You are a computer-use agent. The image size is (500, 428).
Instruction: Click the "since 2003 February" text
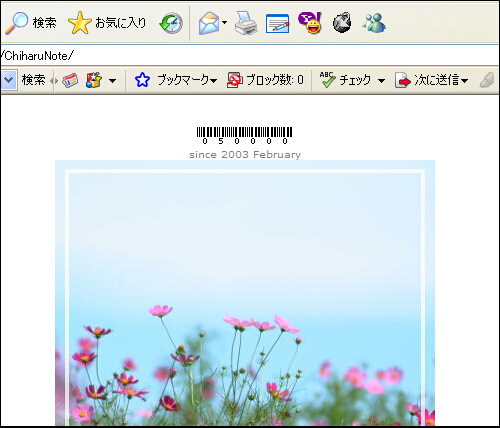click(x=245, y=155)
